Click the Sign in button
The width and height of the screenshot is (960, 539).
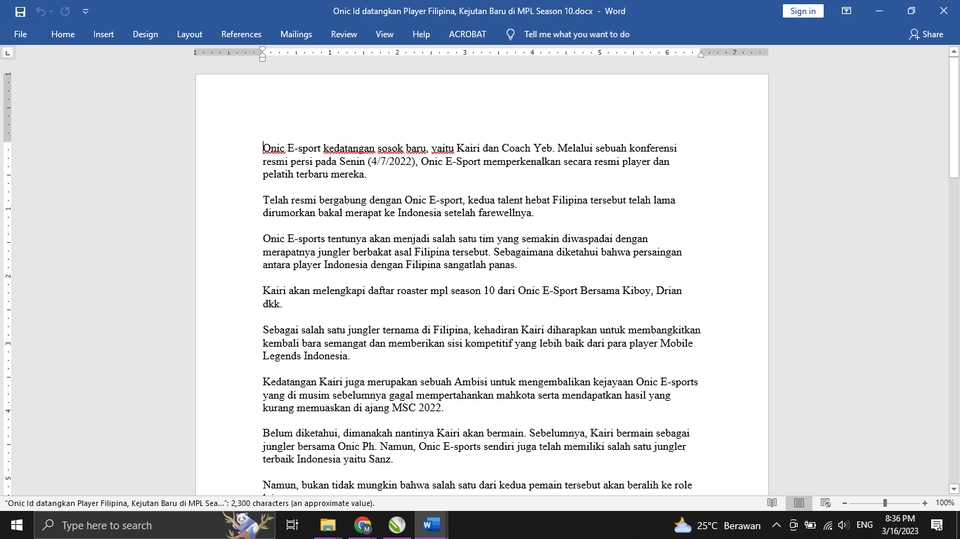[803, 11]
